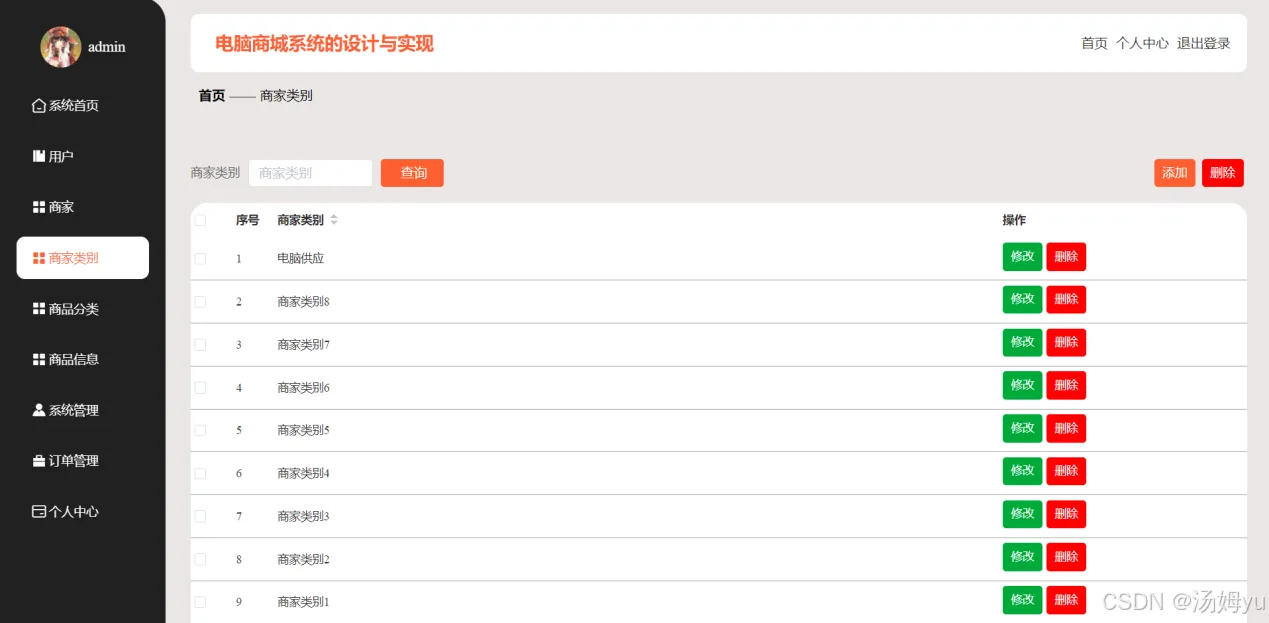Select the checkbox for row 商家类别5
Screen dimensions: 1269x623
click(x=200, y=430)
